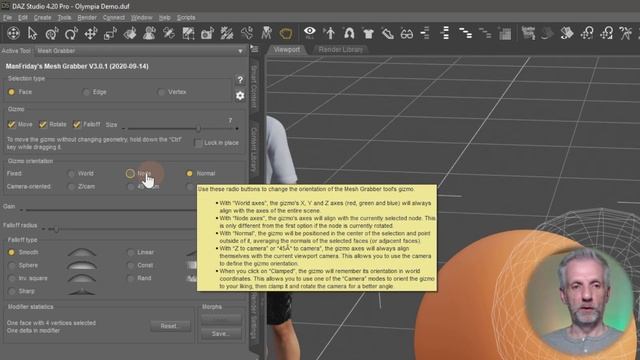Click the stacked squares grid toolbar icon
Viewport: 640px width, 360px height.
[505, 33]
